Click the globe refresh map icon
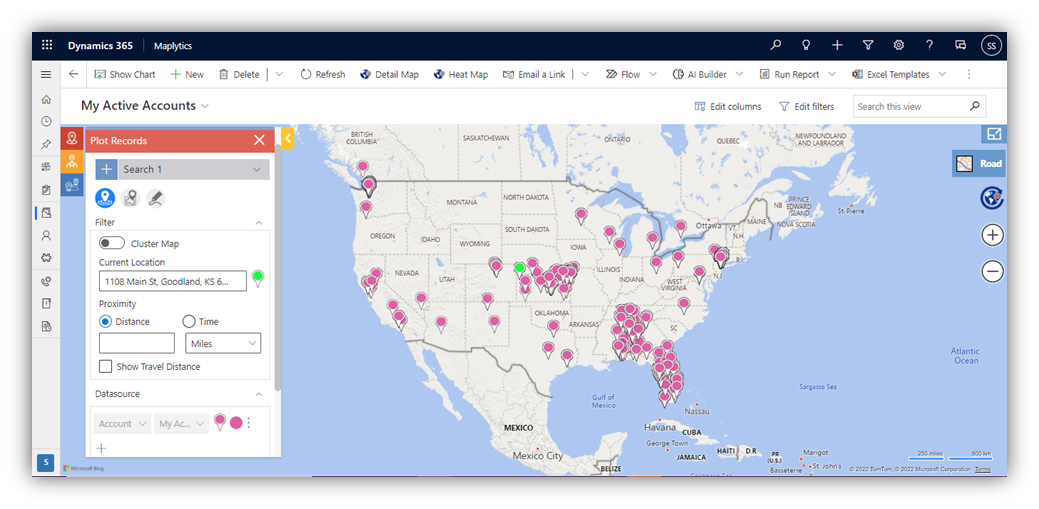The image size is (1039, 509). (992, 198)
